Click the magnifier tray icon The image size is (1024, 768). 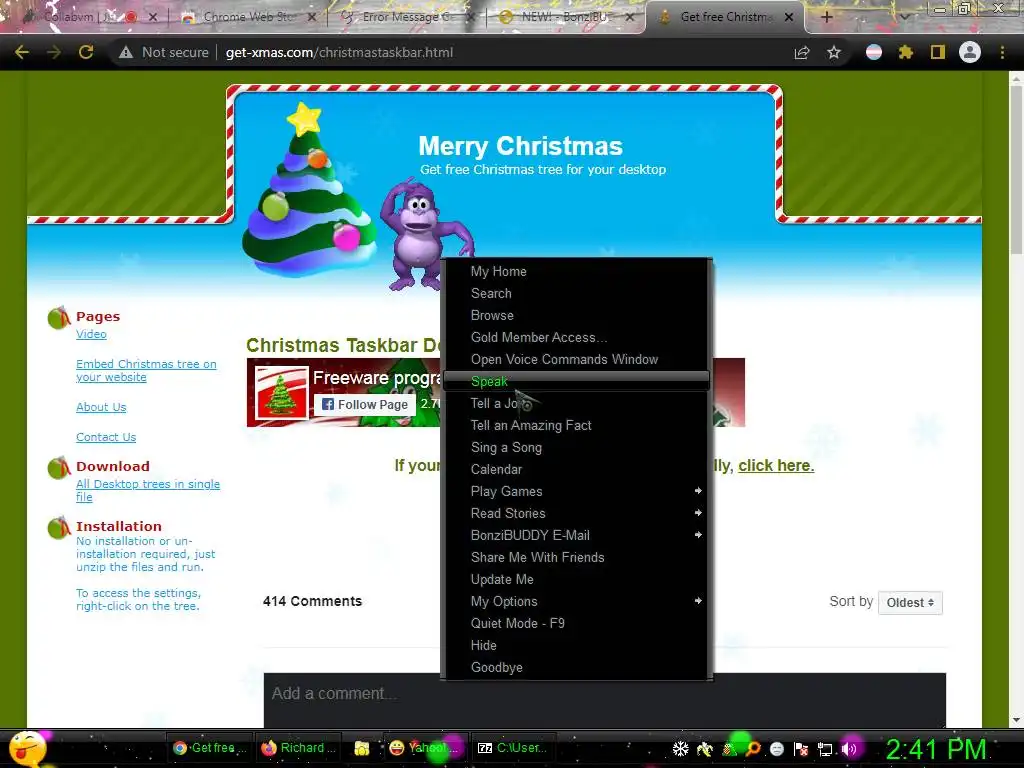753,749
